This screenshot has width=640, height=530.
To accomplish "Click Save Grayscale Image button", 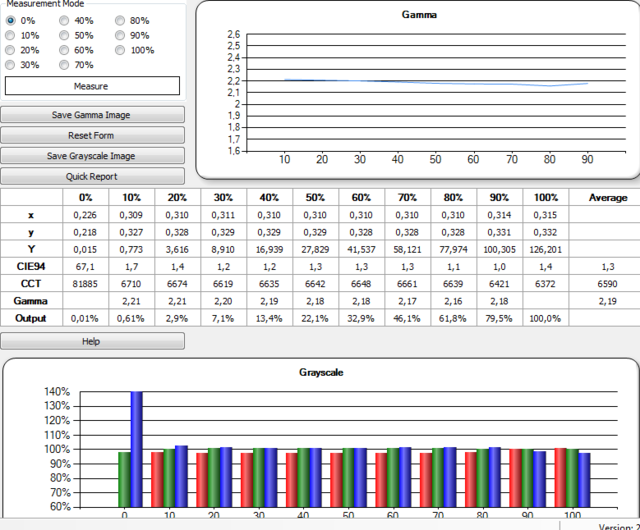I will click(92, 156).
